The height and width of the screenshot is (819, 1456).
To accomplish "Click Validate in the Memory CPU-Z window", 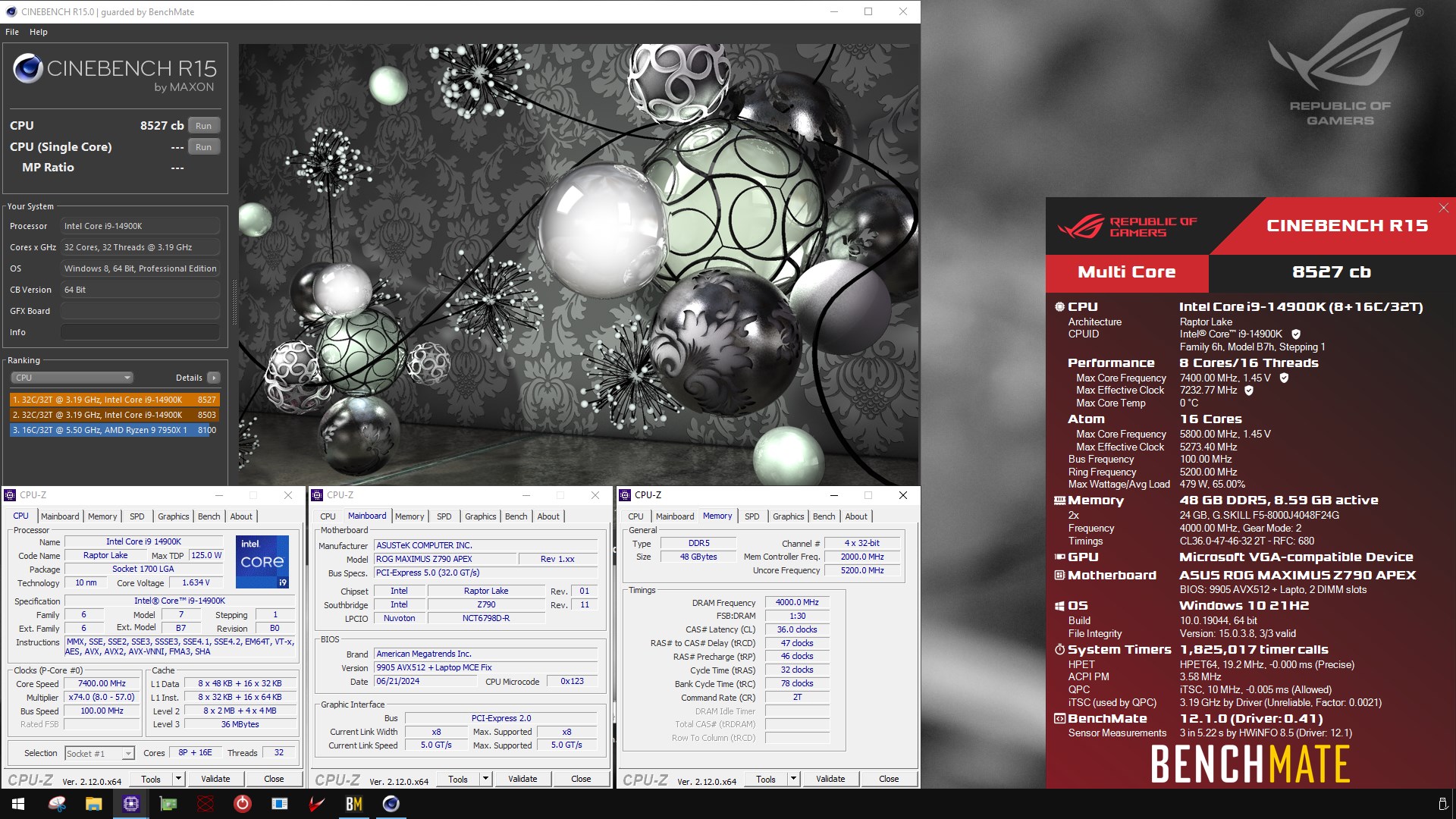I will [x=830, y=779].
